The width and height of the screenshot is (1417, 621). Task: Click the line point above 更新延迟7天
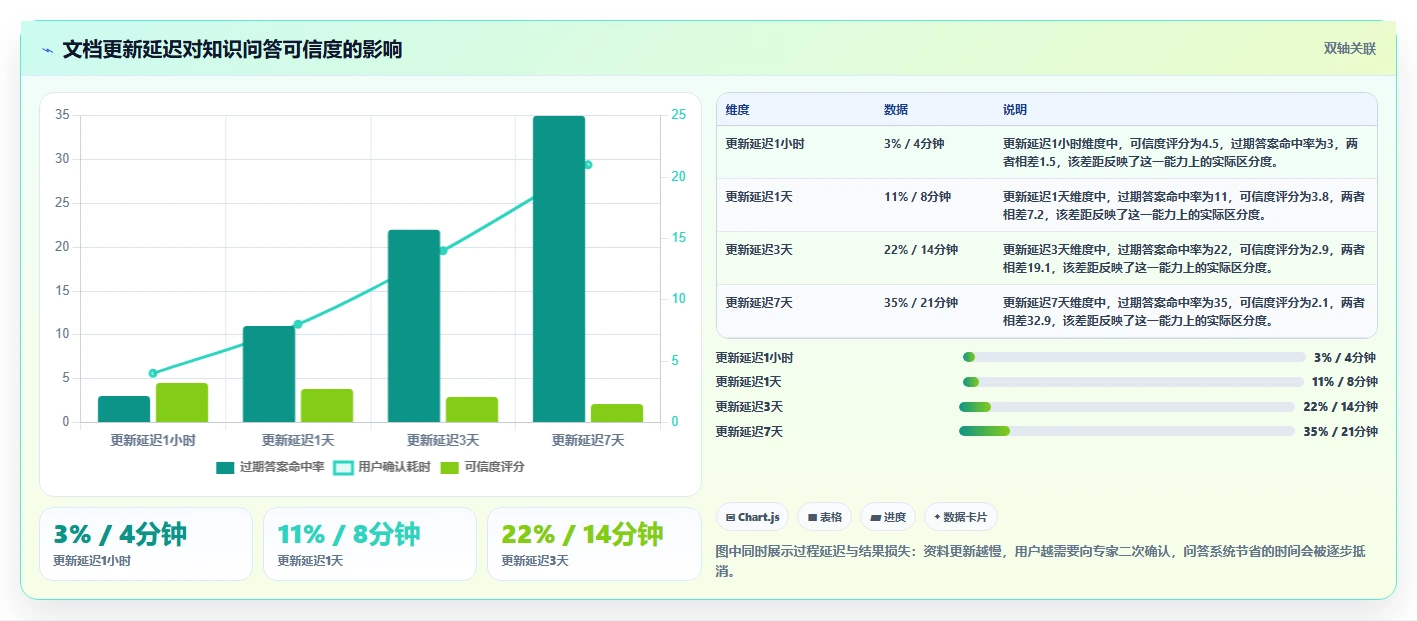588,165
